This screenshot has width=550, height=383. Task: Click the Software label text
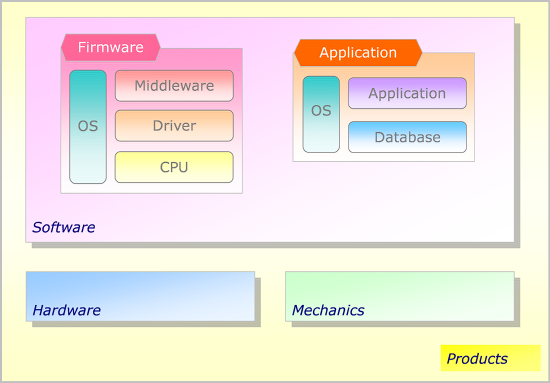coord(63,228)
